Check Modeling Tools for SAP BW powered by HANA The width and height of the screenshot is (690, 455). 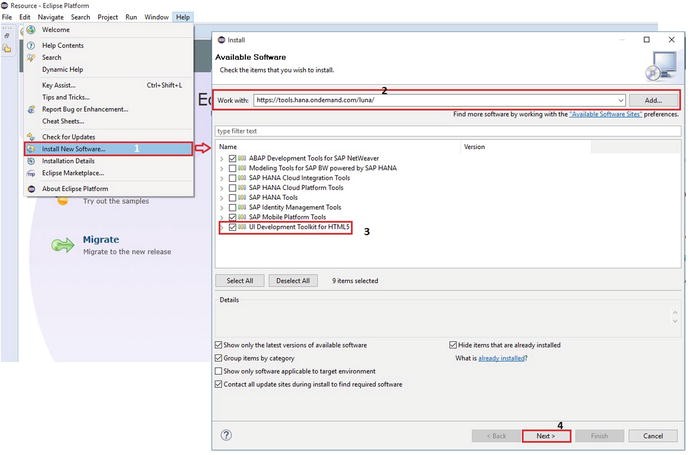pyautogui.click(x=232, y=168)
